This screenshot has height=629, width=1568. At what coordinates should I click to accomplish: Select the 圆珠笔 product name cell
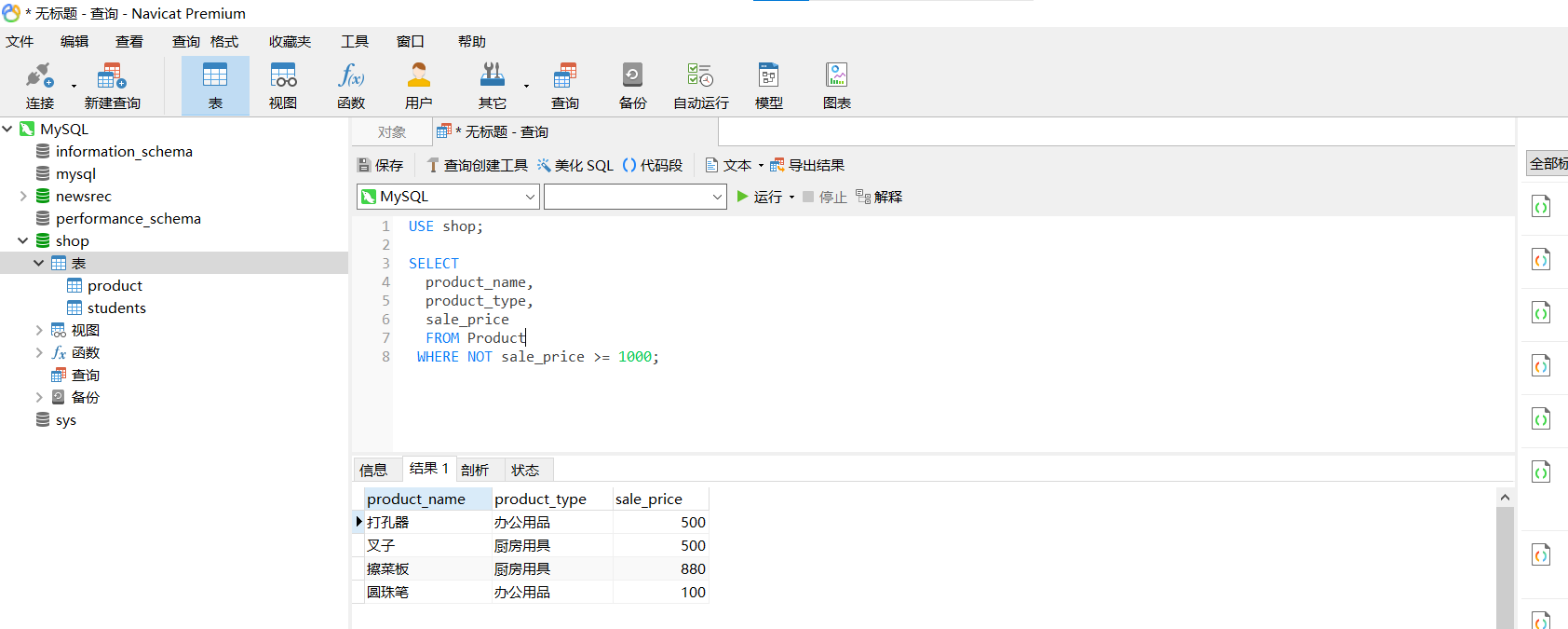(x=427, y=592)
